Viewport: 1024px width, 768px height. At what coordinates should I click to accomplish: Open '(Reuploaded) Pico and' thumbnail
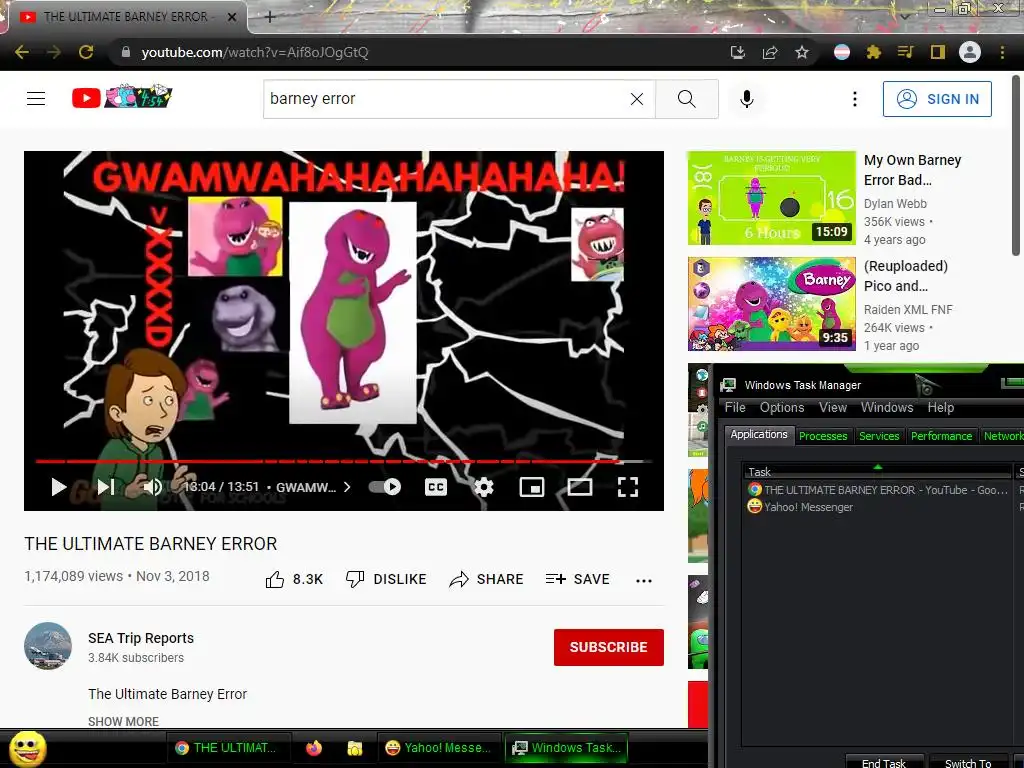[771, 304]
